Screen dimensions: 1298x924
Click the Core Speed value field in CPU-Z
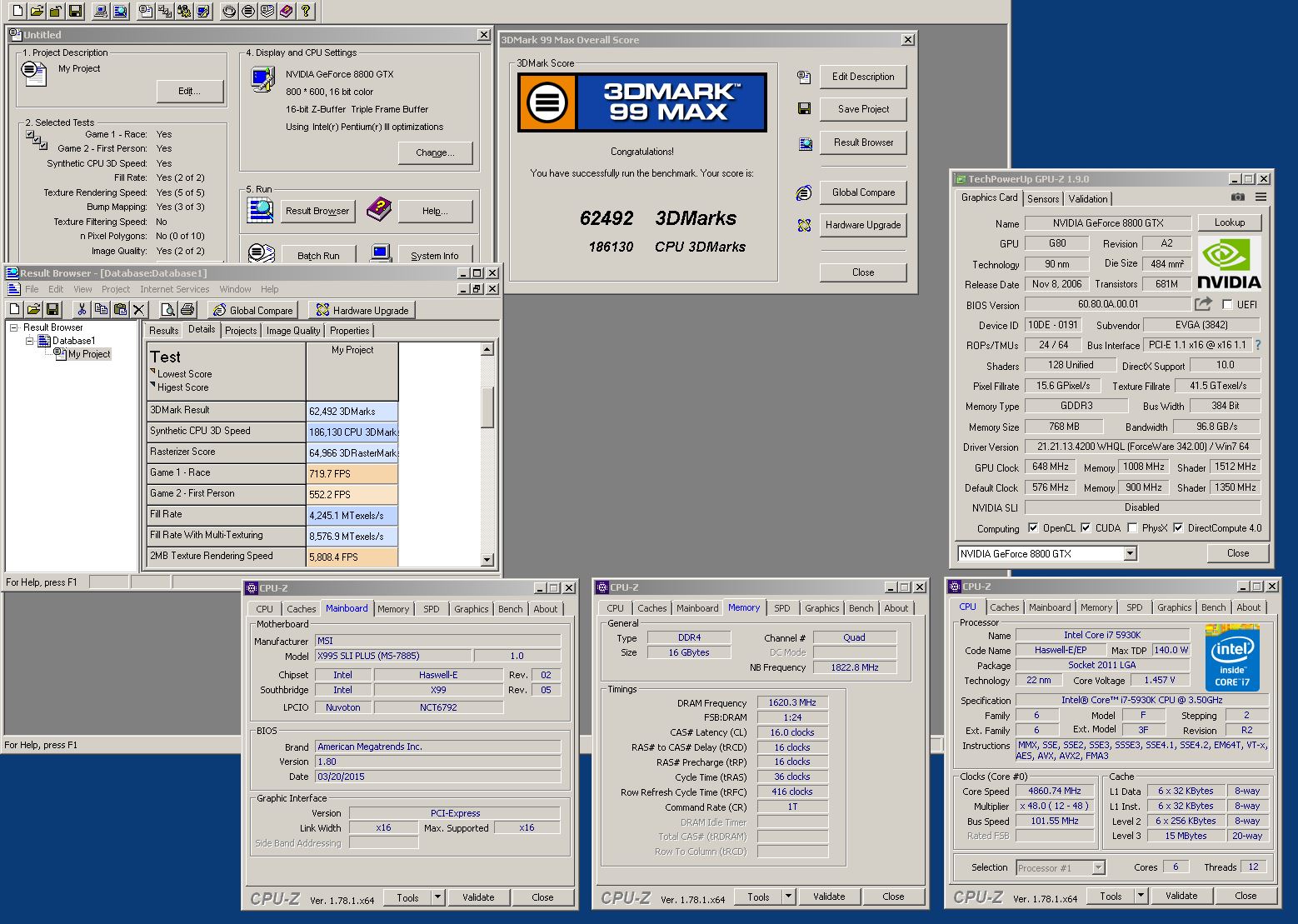coord(1055,791)
